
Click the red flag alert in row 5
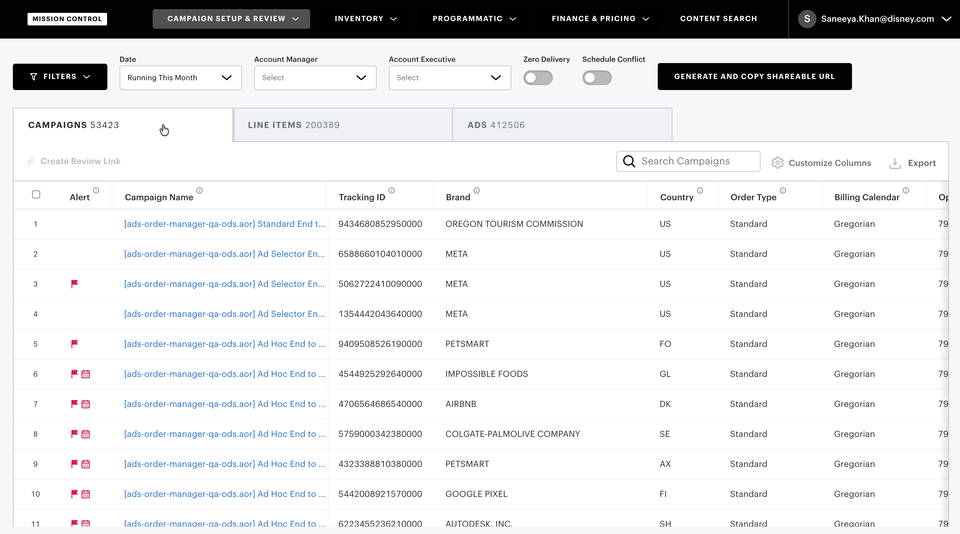tap(74, 344)
